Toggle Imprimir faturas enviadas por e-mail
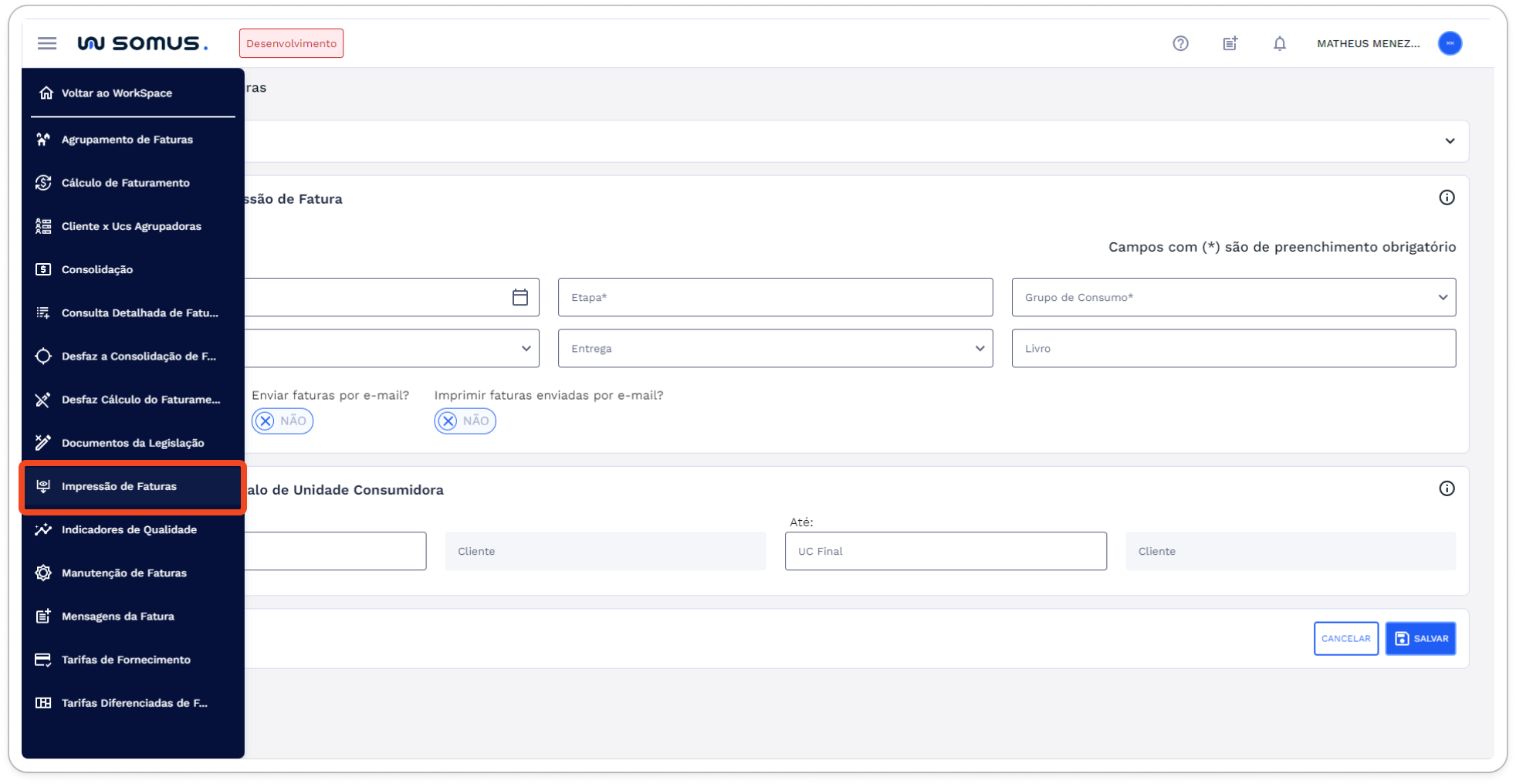The image size is (1516, 784). [x=465, y=421]
